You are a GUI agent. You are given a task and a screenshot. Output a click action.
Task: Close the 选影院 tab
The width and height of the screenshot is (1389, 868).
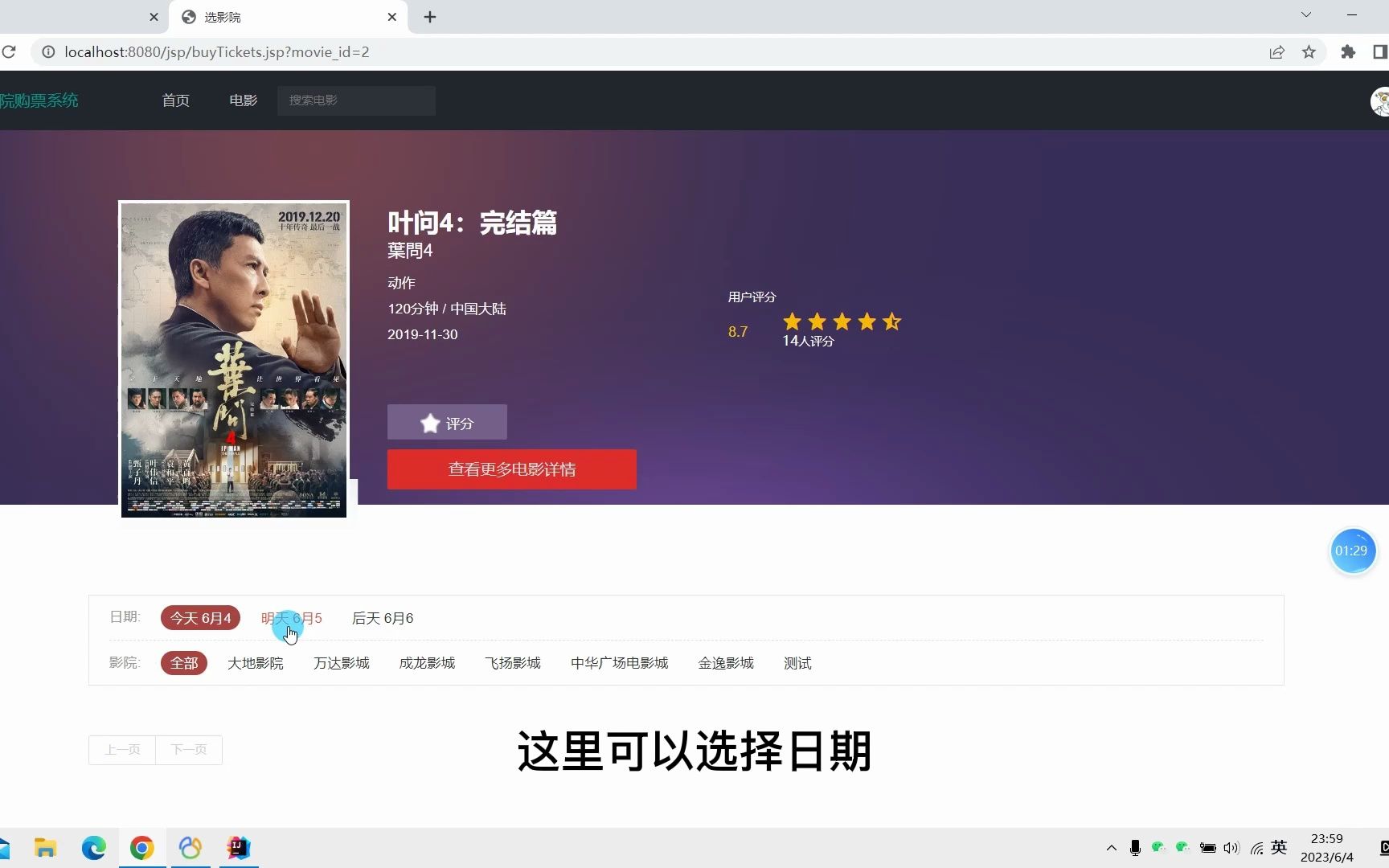391,17
